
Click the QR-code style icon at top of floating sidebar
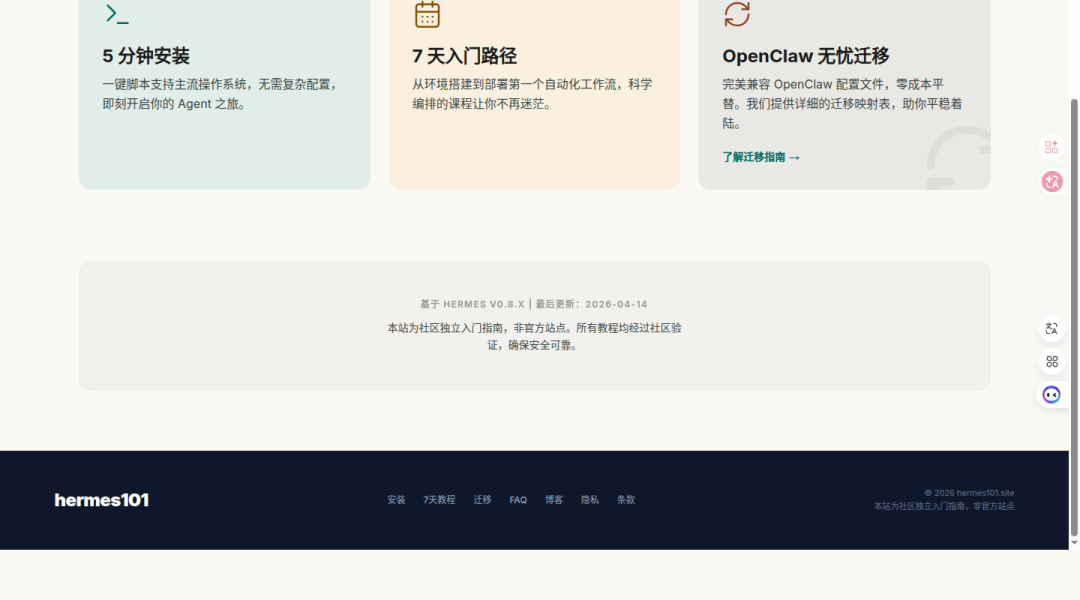coord(1051,147)
